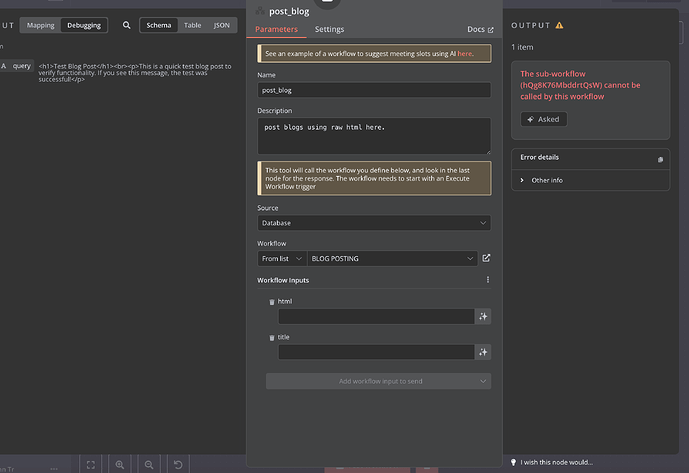Image resolution: width=689 pixels, height=473 pixels.
Task: Click the '1 item' output count text
Action: pyautogui.click(x=522, y=47)
